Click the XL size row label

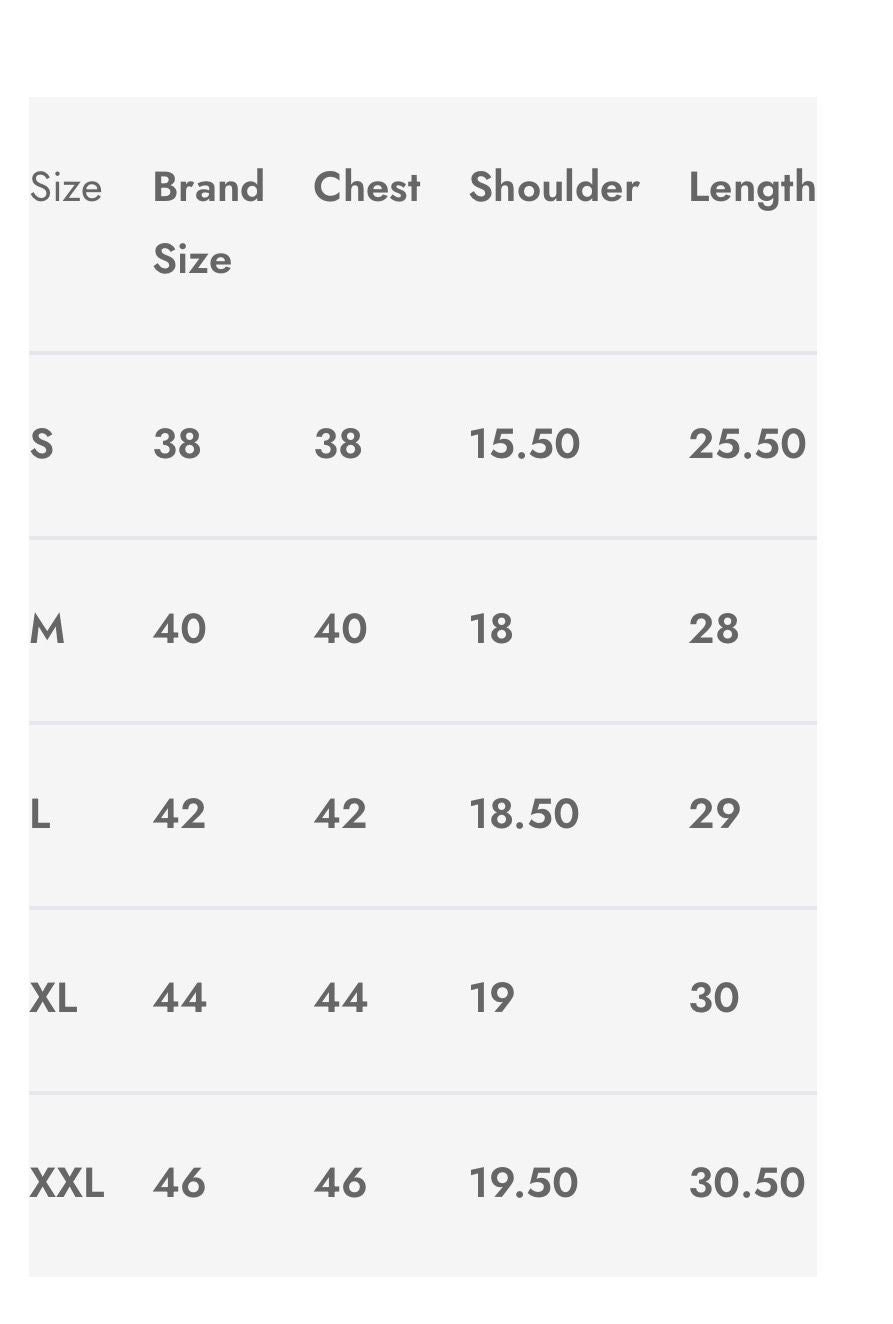(x=53, y=998)
